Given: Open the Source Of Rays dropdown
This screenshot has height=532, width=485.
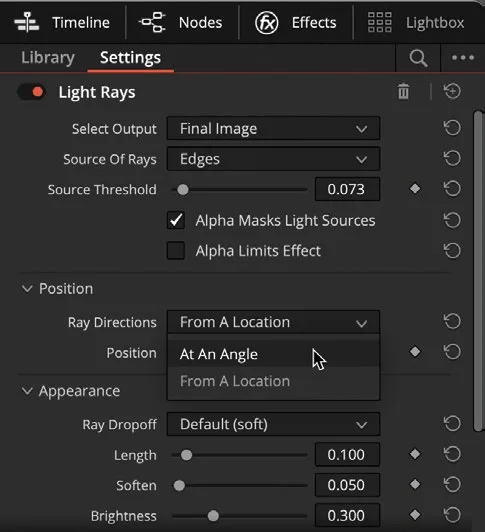Looking at the screenshot, I should 273,159.
